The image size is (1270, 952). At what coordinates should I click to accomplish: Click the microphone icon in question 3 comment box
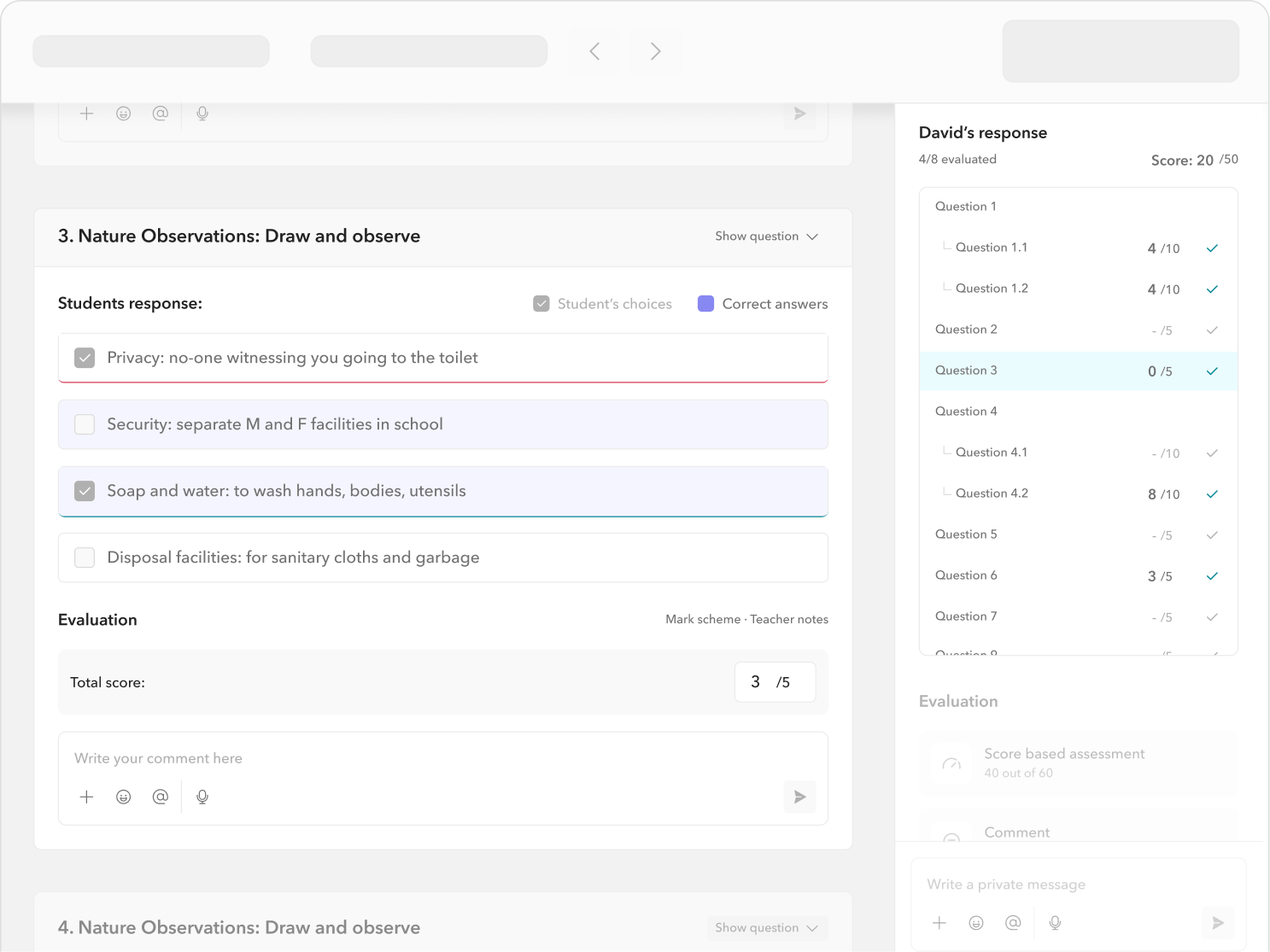pos(202,797)
